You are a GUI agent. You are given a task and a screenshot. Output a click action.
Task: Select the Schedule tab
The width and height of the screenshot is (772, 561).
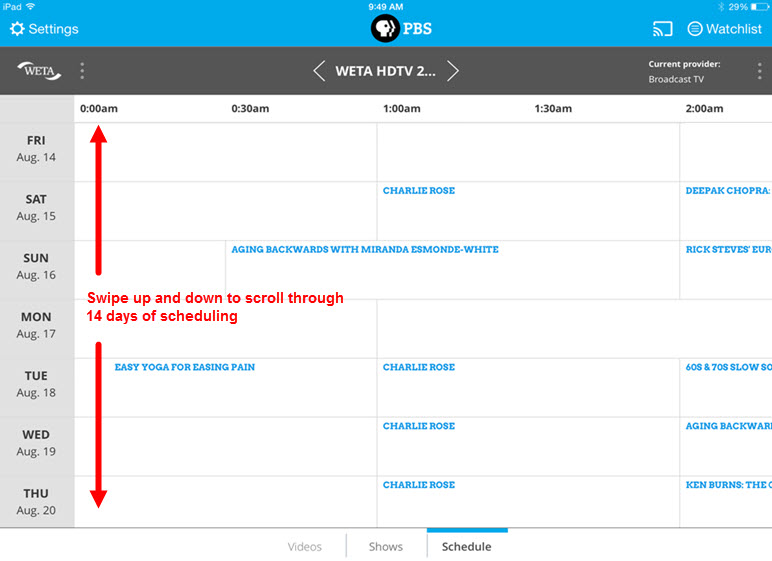467,546
